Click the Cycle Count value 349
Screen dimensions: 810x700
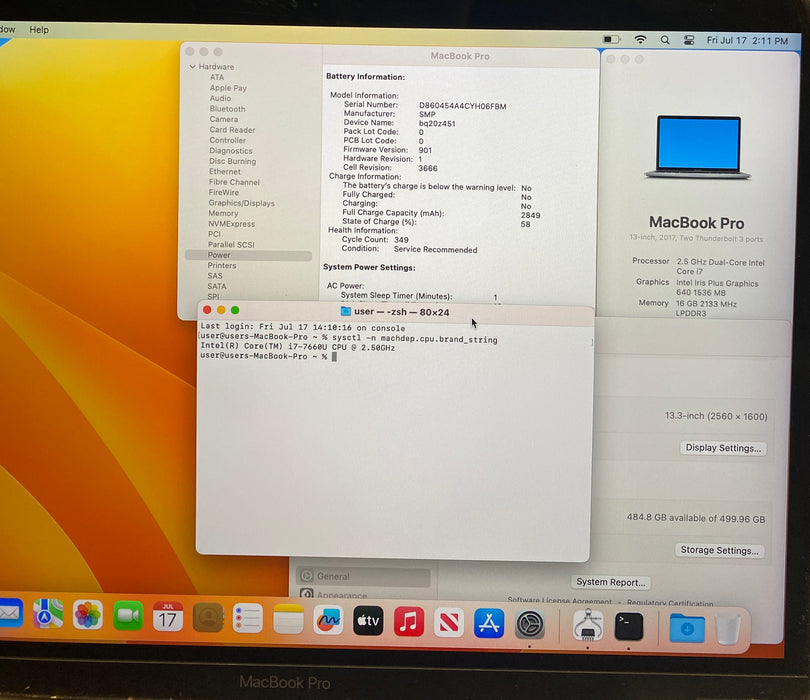click(401, 240)
